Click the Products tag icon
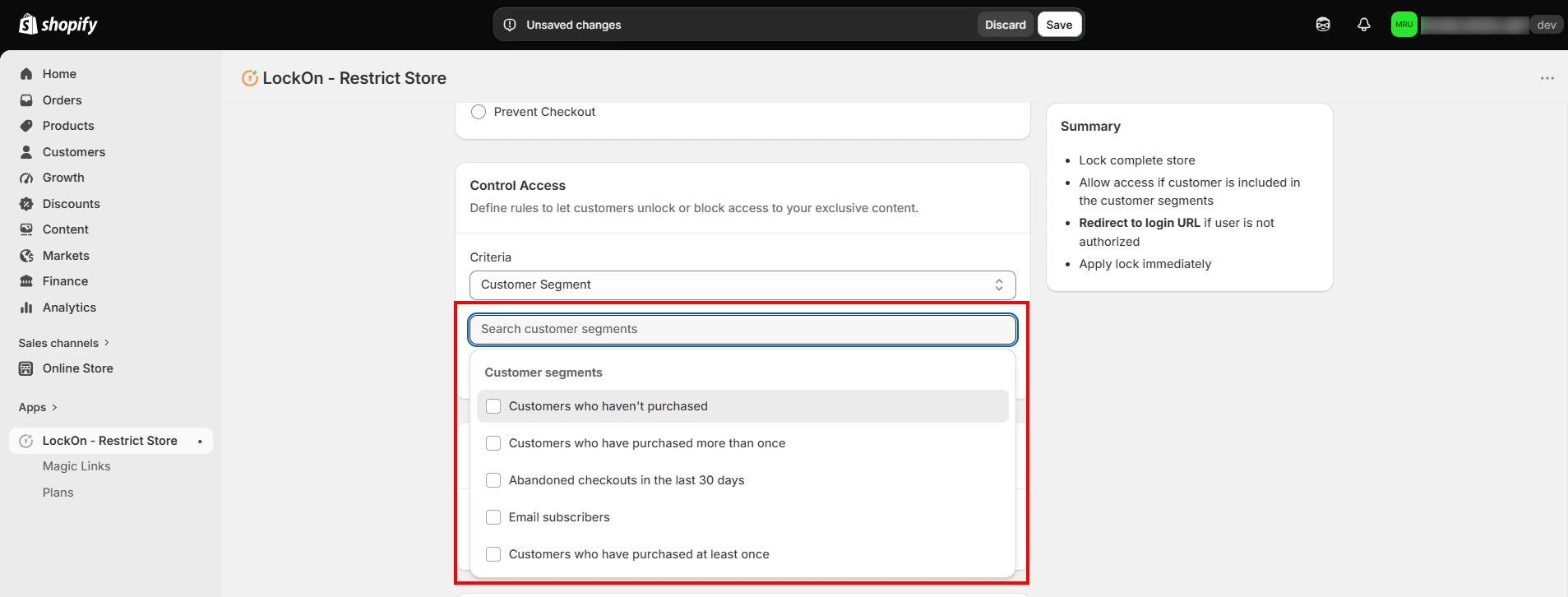Image resolution: width=1568 pixels, height=597 pixels. 26,126
